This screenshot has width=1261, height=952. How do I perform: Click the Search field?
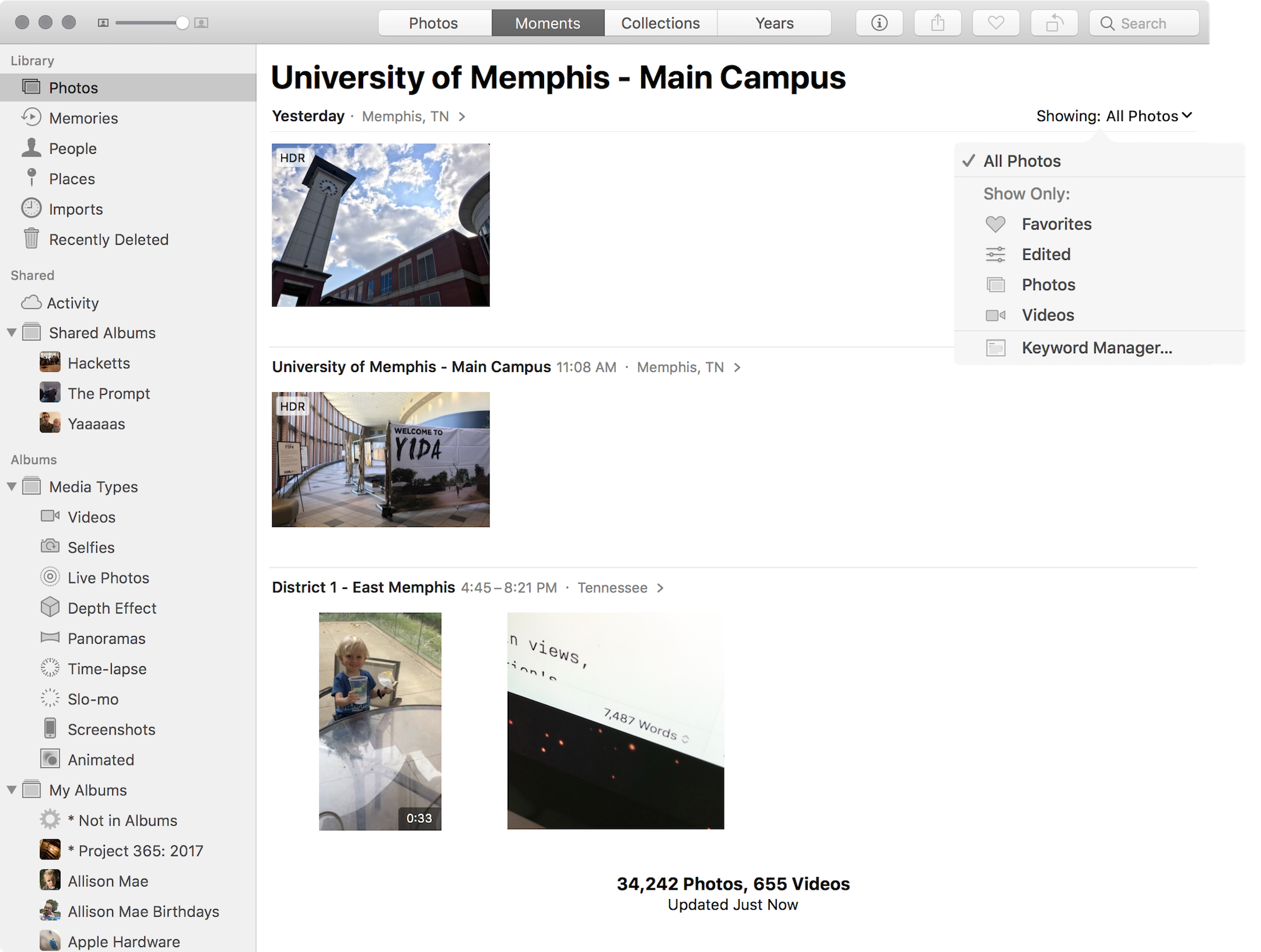click(x=1144, y=23)
